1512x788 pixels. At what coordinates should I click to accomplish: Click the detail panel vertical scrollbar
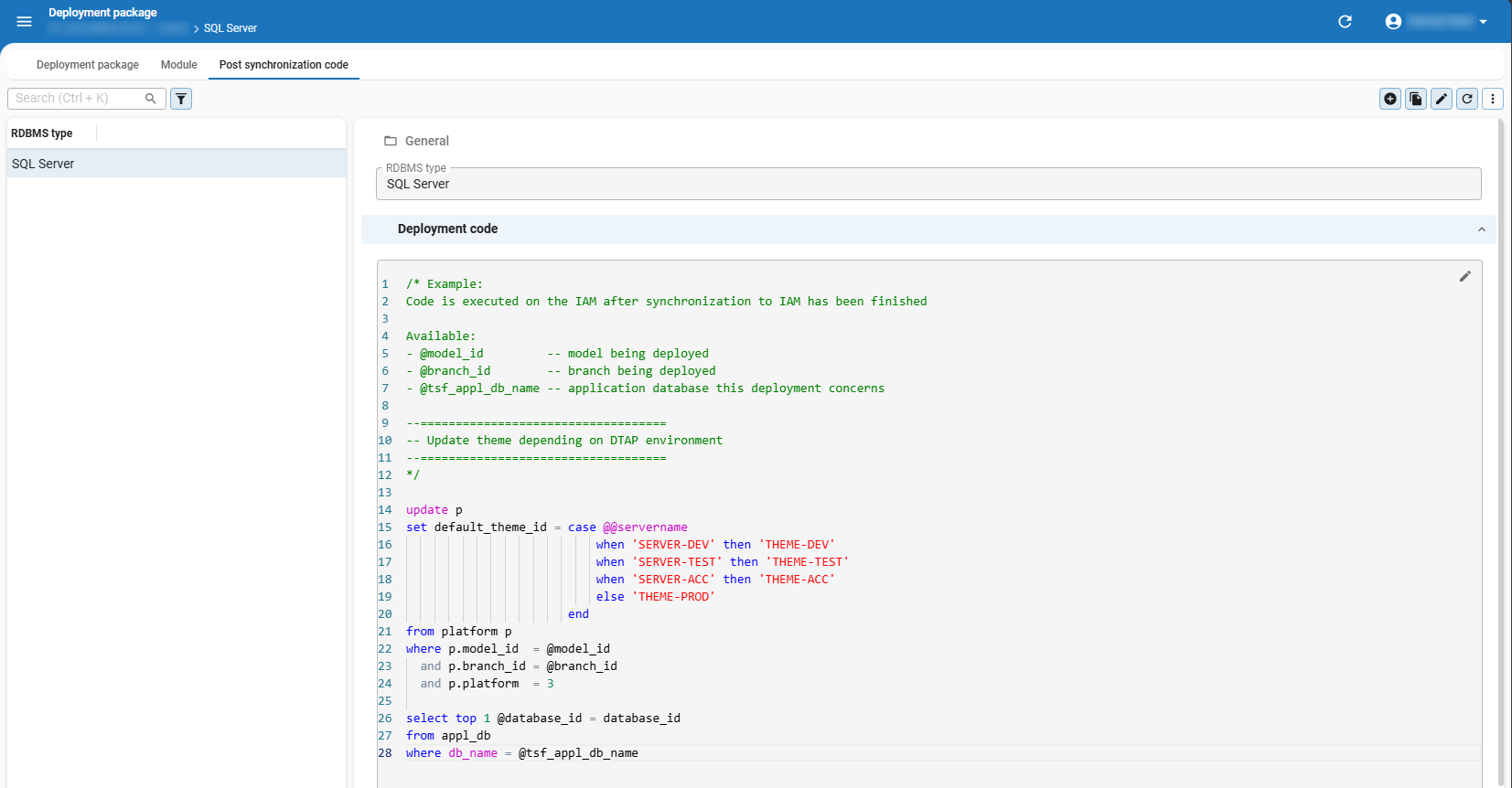pyautogui.click(x=1501, y=452)
